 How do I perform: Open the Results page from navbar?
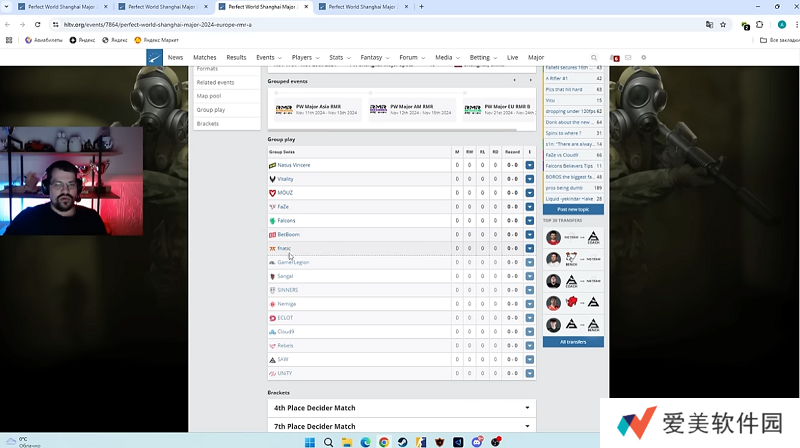point(236,58)
